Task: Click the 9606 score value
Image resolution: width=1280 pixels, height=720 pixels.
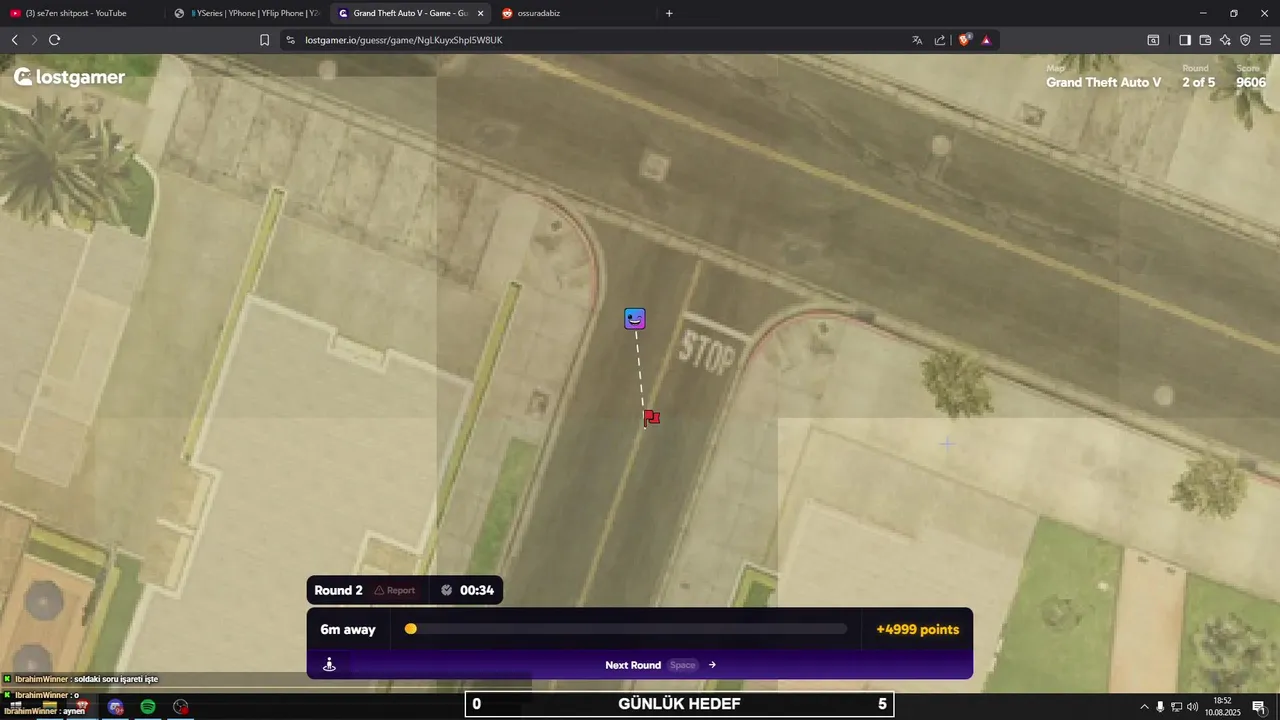Action: click(x=1251, y=82)
